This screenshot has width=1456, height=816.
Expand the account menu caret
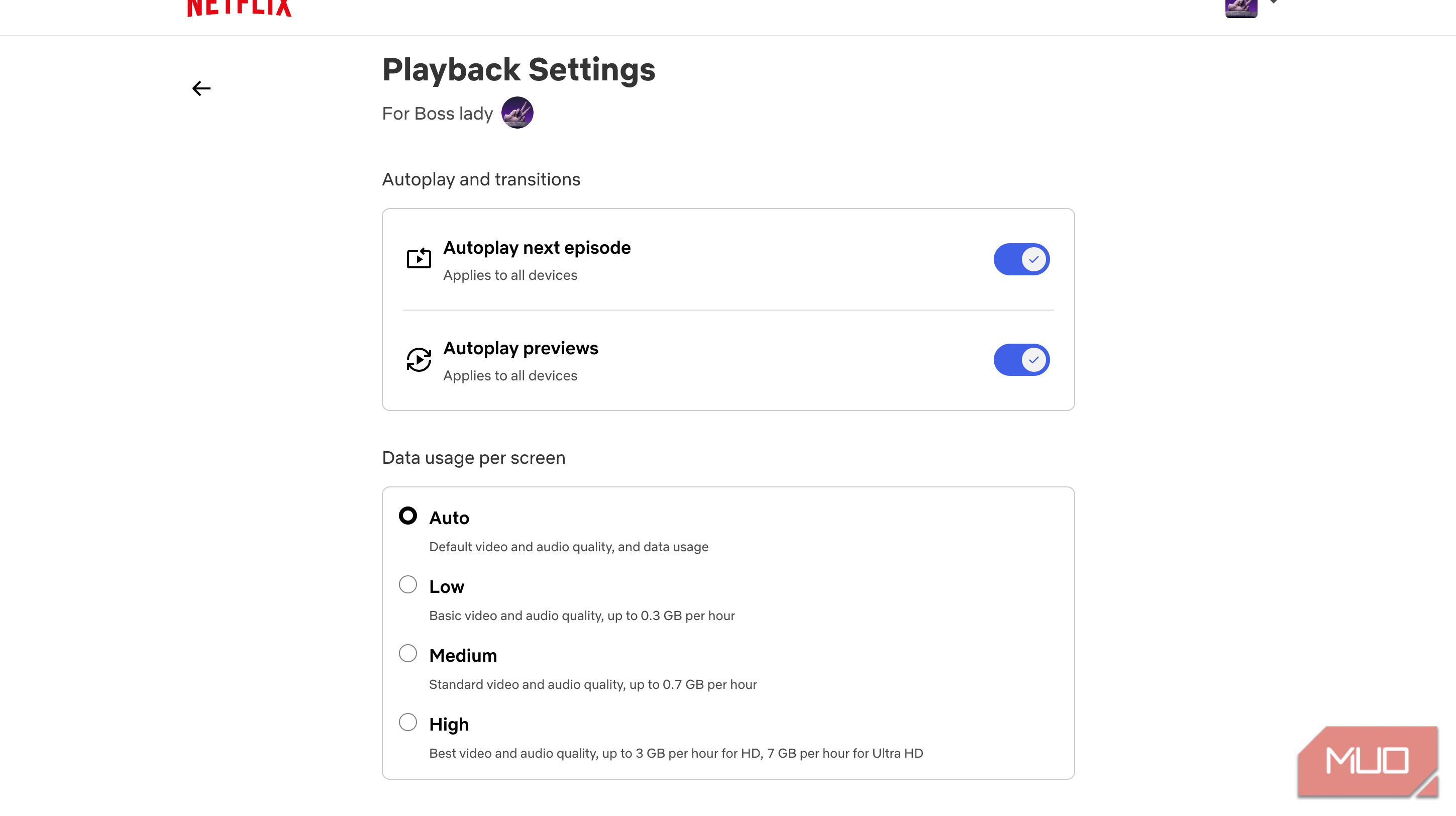coord(1274,2)
